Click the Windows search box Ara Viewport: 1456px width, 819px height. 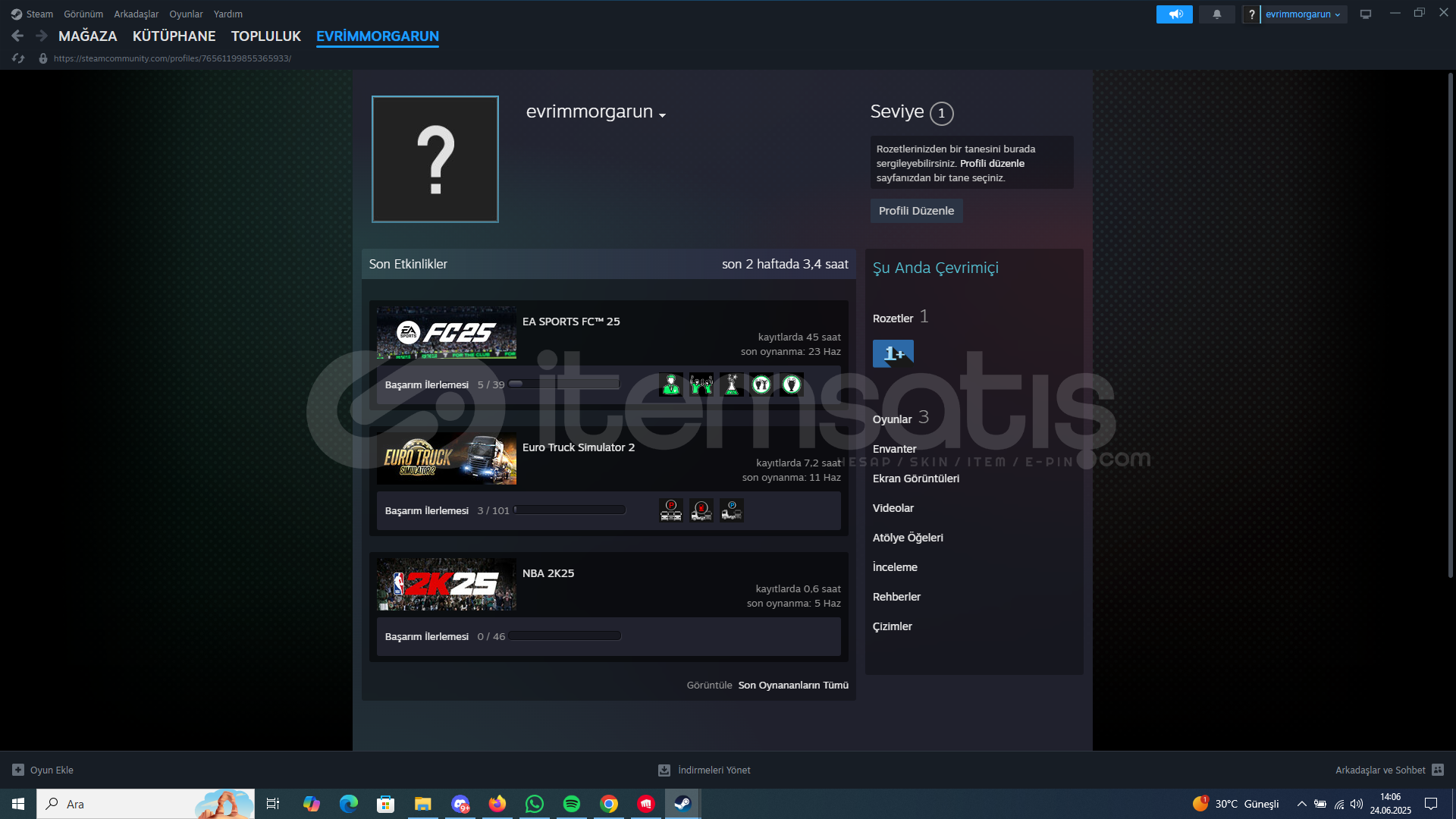tap(146, 804)
